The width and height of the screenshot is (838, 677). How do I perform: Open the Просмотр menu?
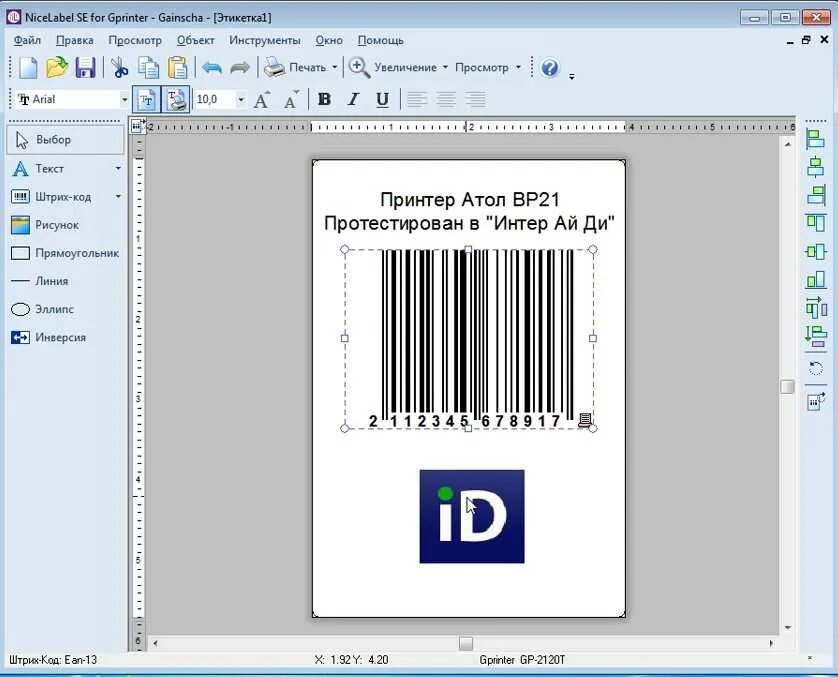135,41
